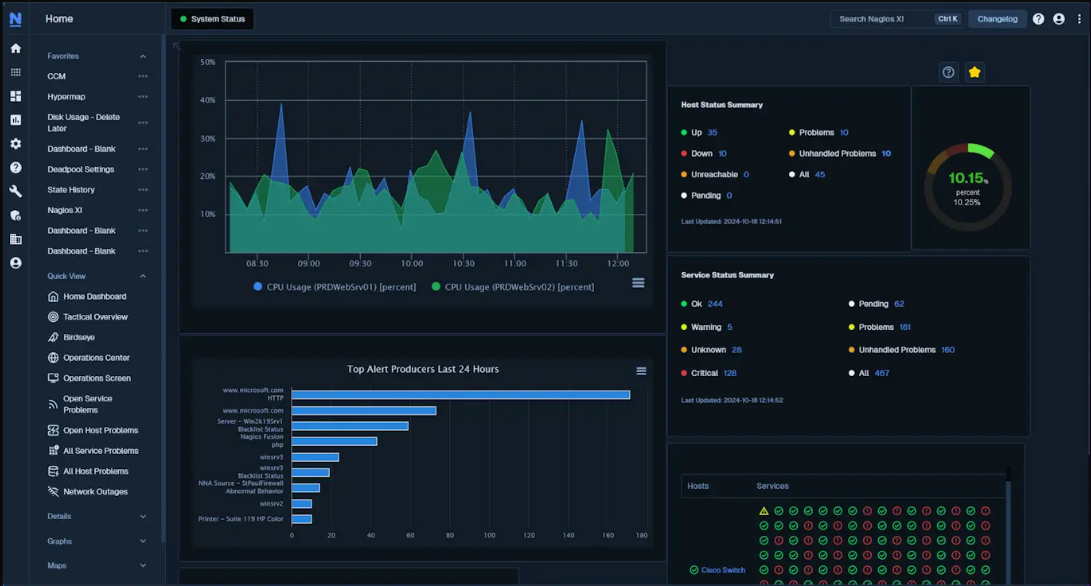Screen dimensions: 1091x586
Task: Open the user account icon in top bar
Action: tap(1060, 18)
